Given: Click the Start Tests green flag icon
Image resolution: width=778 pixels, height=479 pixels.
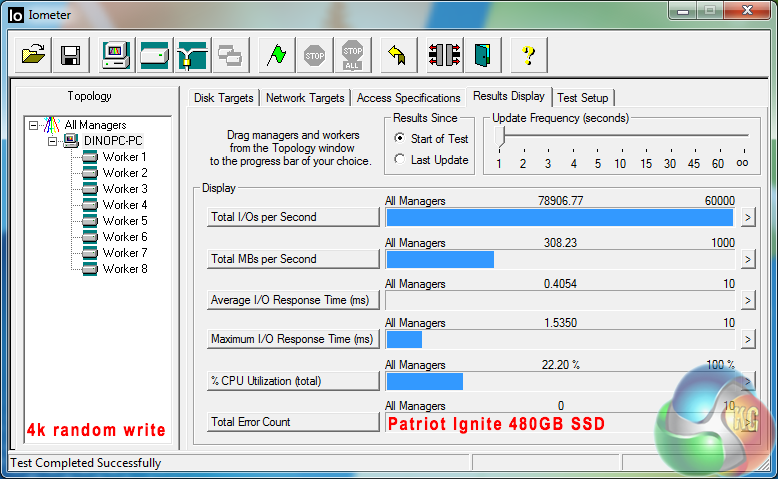Looking at the screenshot, I should (277, 55).
